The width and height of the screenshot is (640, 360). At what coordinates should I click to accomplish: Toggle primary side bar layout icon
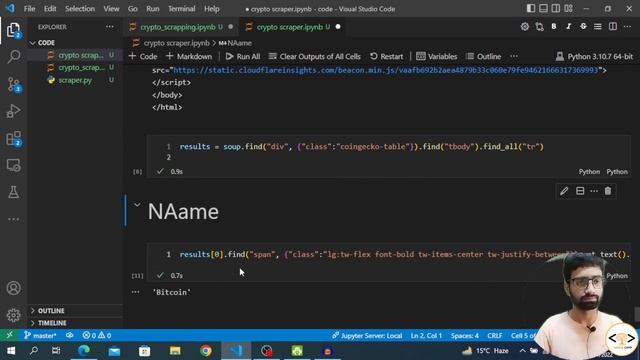pos(531,9)
